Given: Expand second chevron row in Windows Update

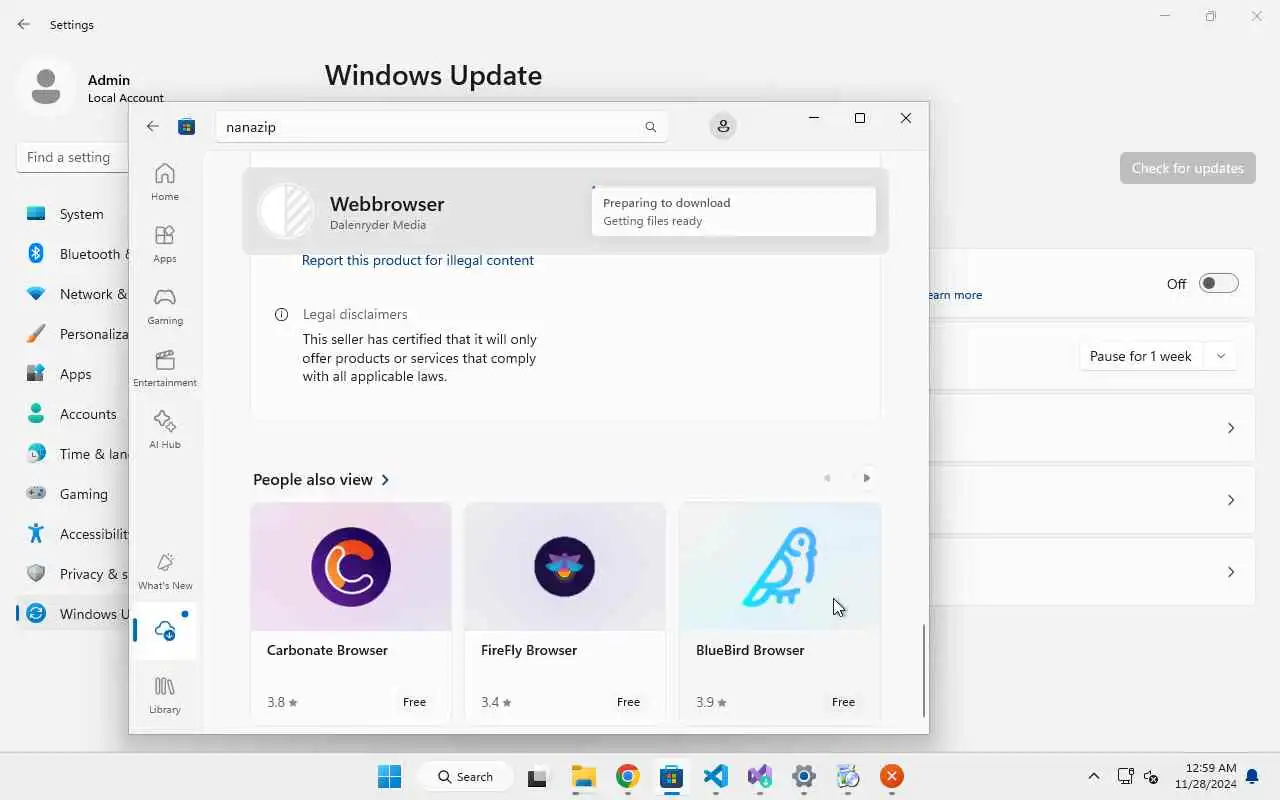Looking at the screenshot, I should coord(1231,500).
